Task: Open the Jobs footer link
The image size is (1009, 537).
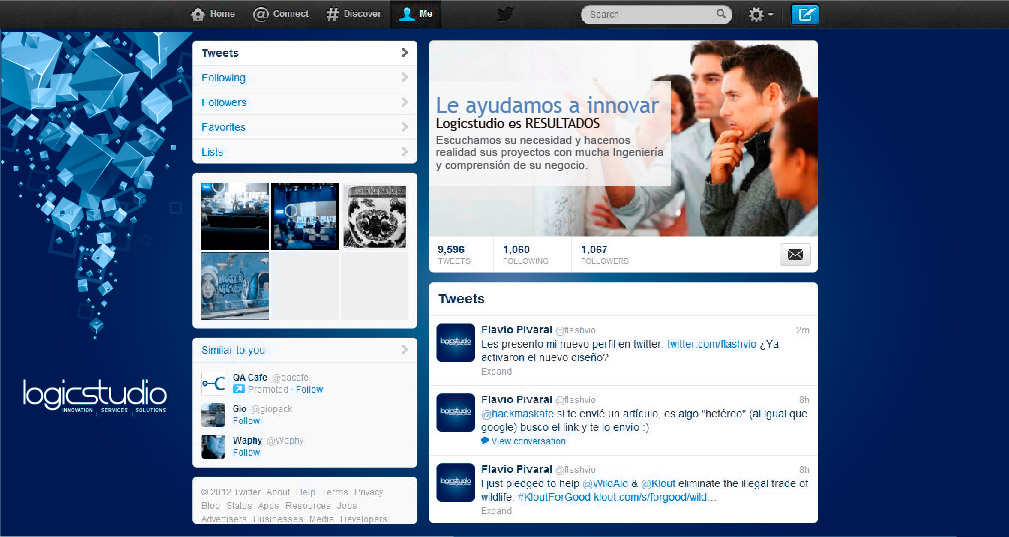Action: (x=347, y=505)
